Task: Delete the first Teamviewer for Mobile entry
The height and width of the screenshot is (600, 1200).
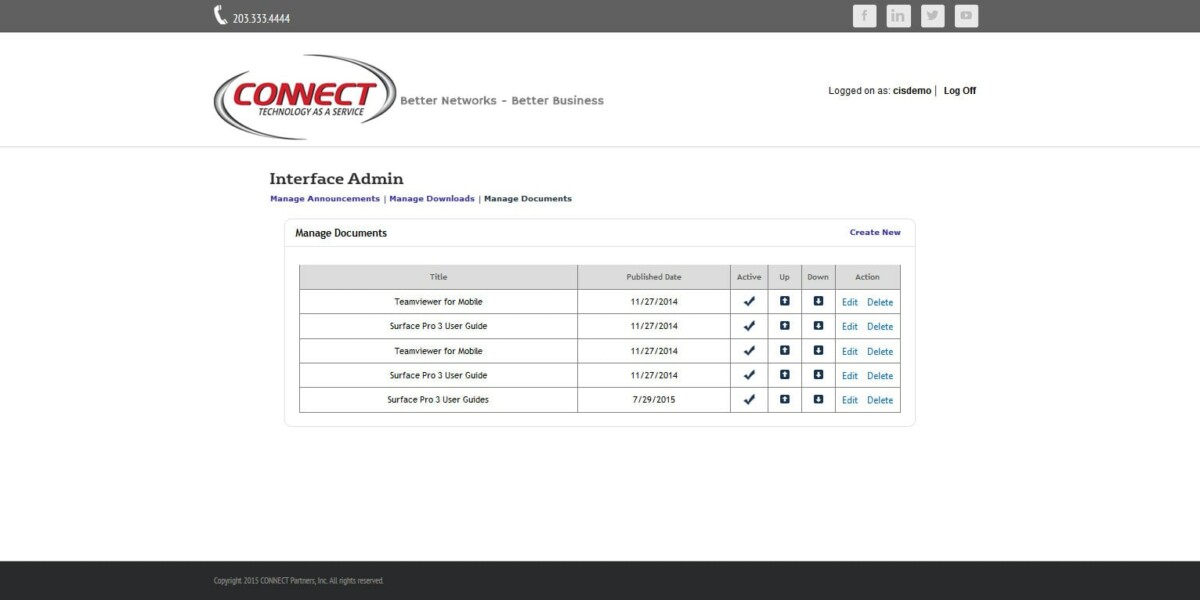Action: (x=880, y=302)
